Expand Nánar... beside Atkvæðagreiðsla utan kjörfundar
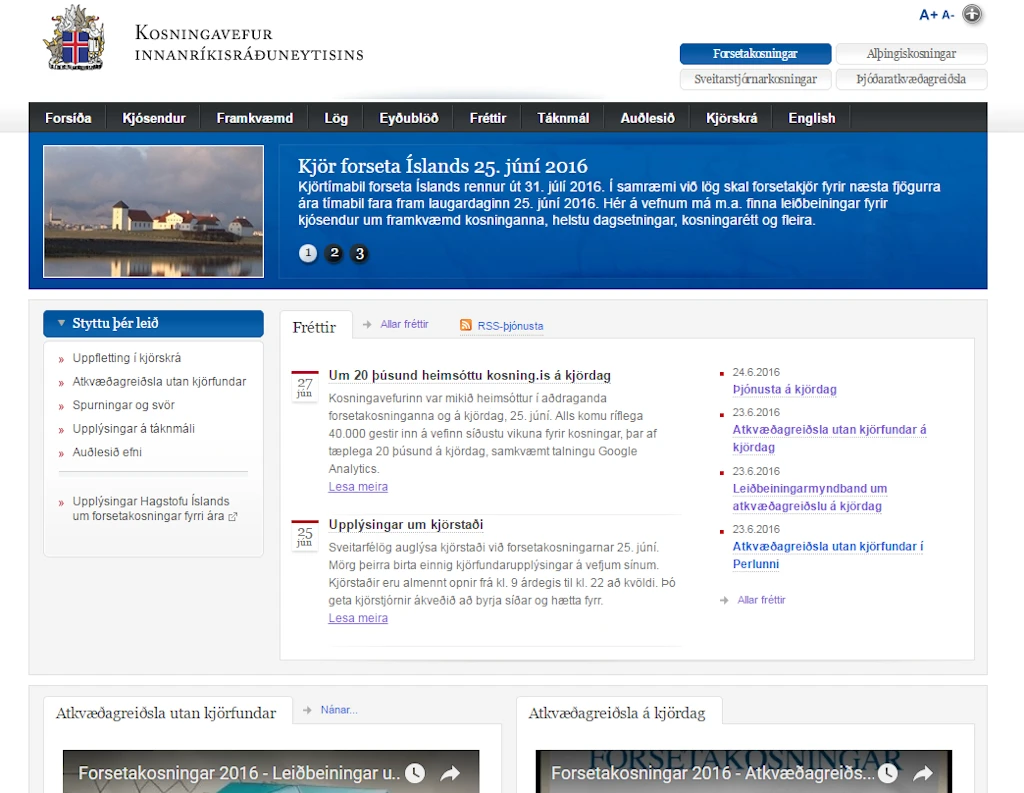 (x=339, y=710)
